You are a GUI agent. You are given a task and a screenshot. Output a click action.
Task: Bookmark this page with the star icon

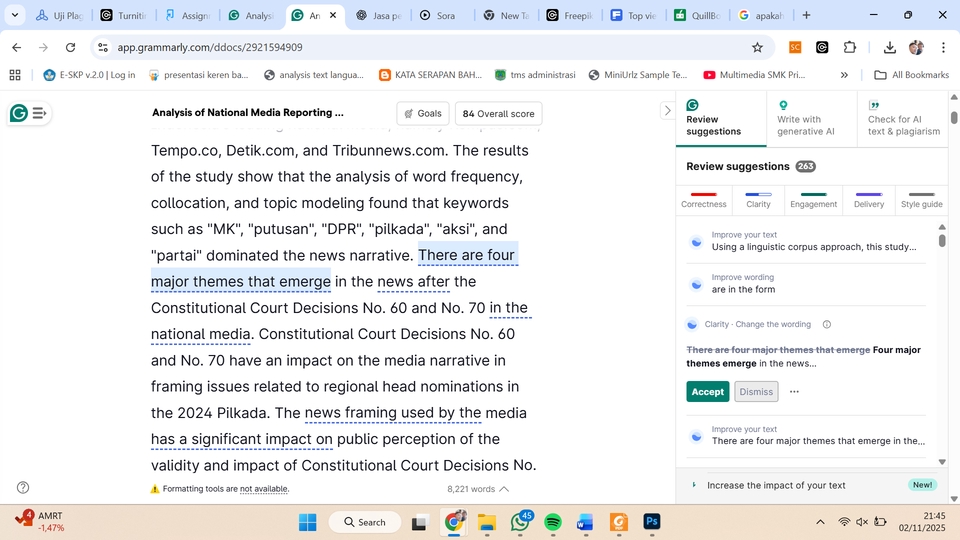click(x=757, y=47)
